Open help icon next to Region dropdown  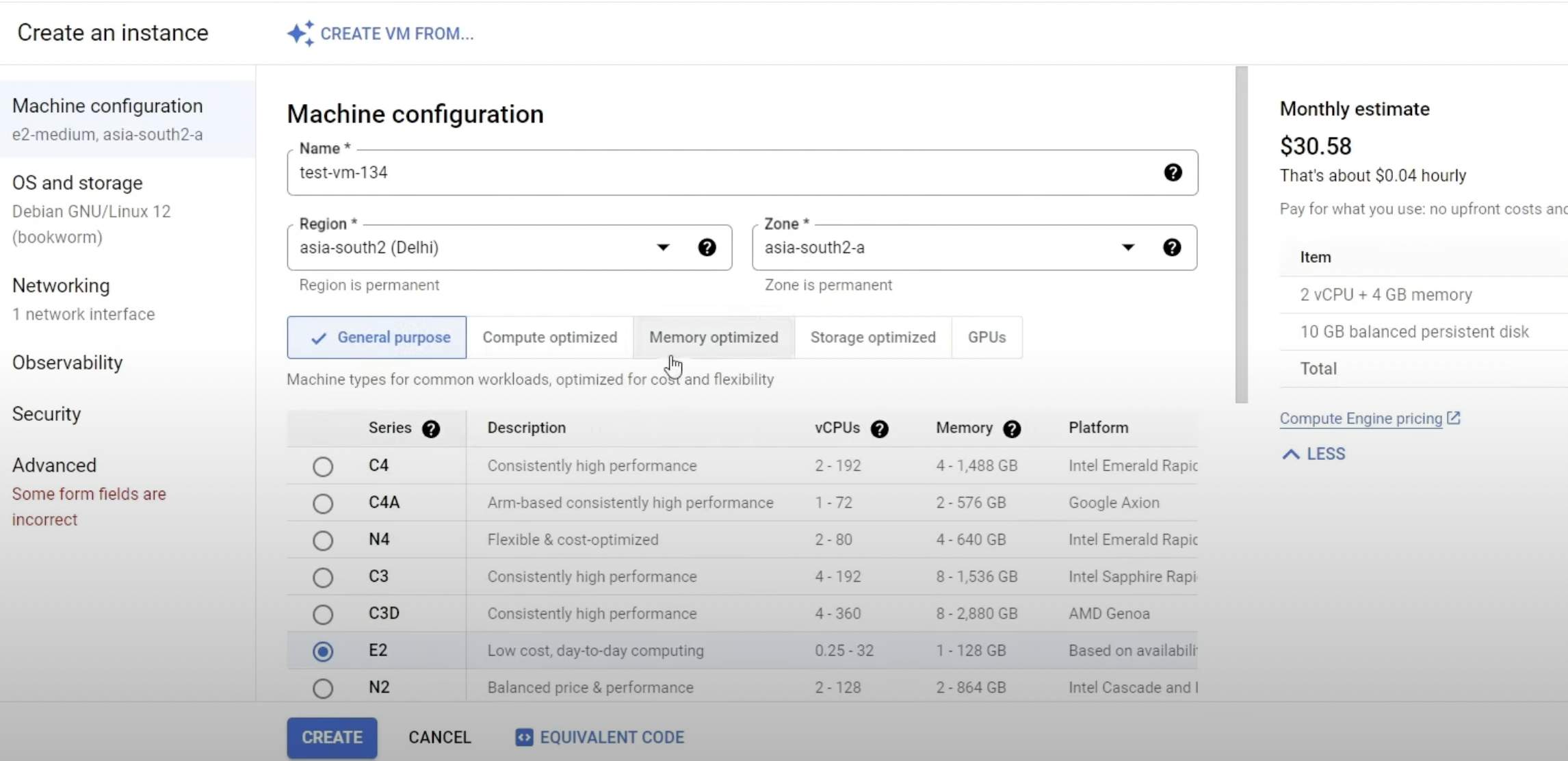pos(707,248)
